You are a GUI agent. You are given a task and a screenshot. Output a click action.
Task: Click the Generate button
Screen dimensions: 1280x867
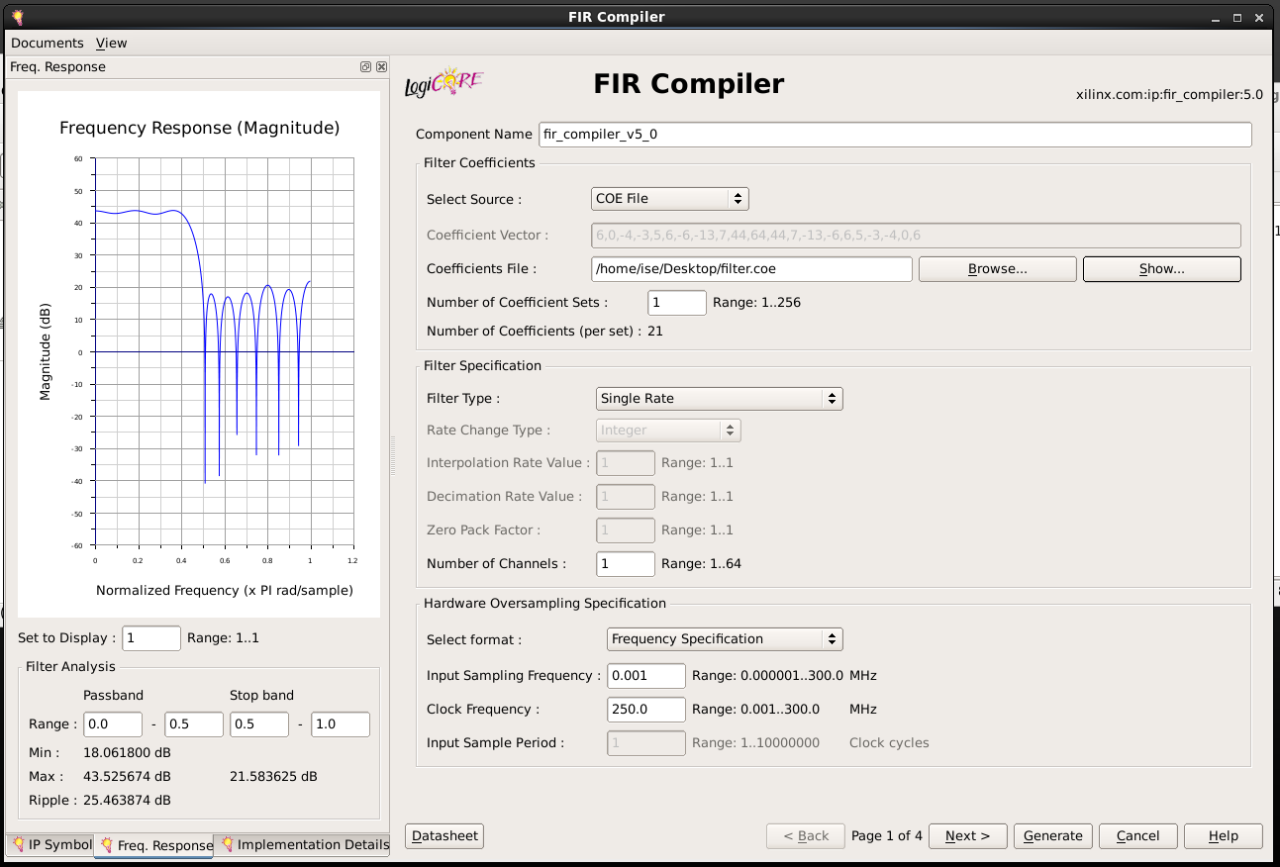pyautogui.click(x=1053, y=836)
